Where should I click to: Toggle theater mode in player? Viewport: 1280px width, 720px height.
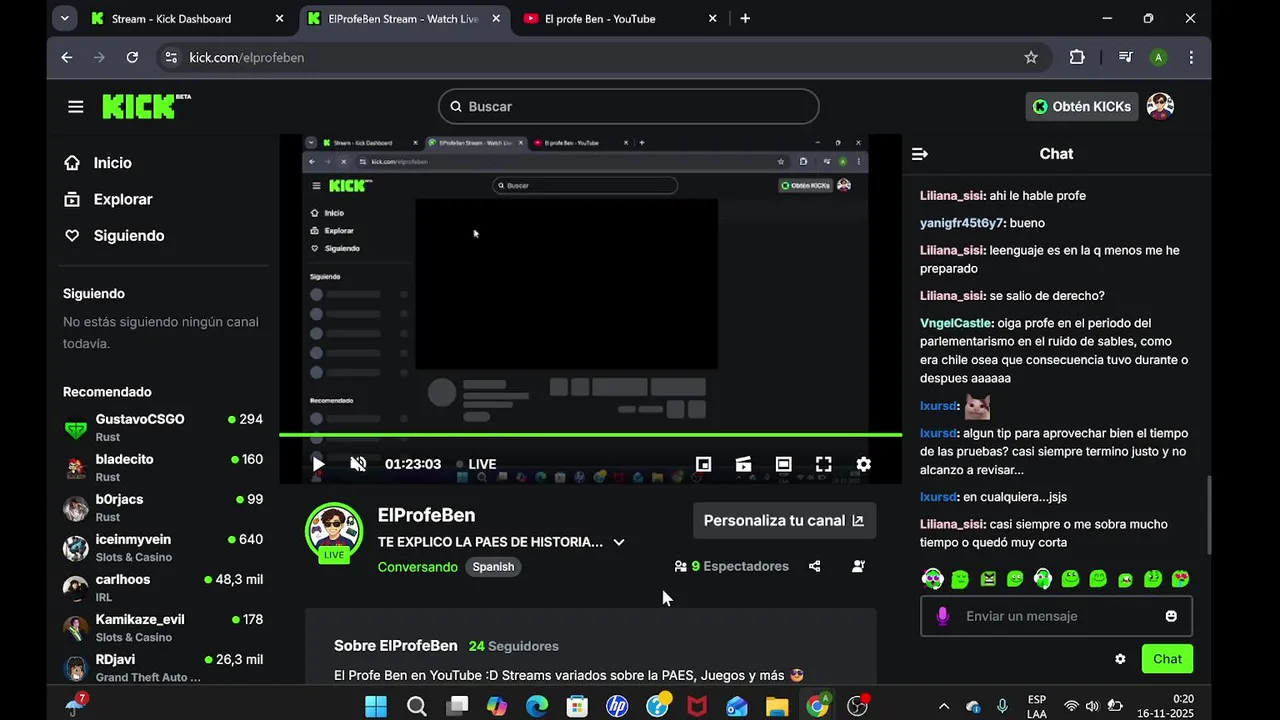coord(783,464)
